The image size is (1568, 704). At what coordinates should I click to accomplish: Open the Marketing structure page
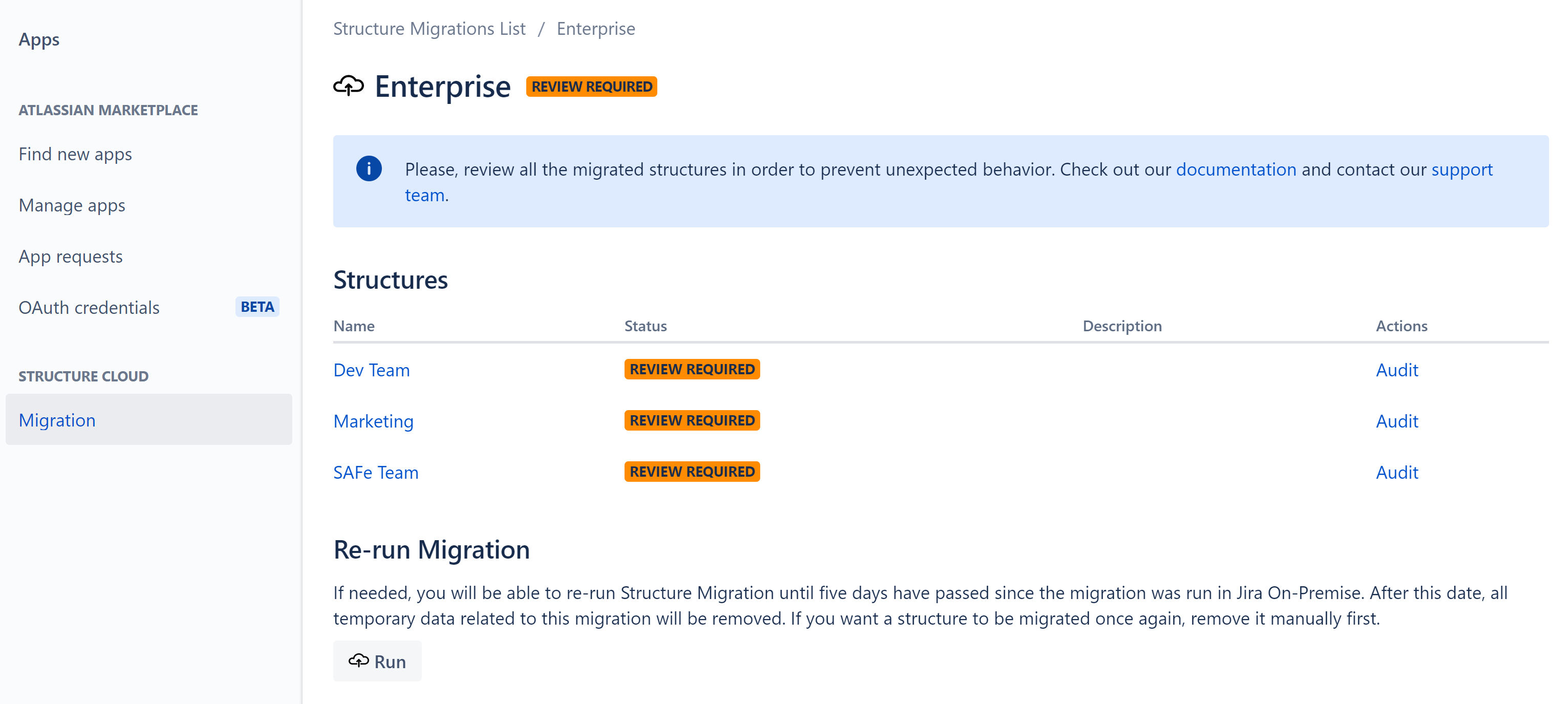click(x=373, y=420)
